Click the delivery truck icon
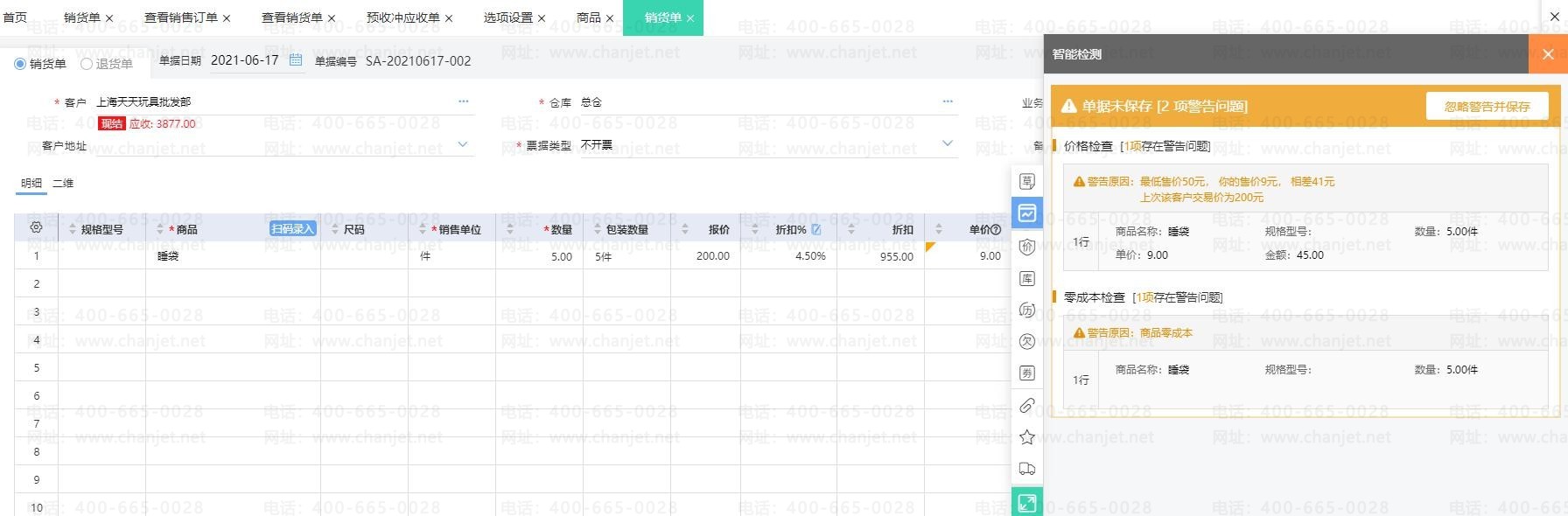Image resolution: width=1568 pixels, height=516 pixels. [x=1027, y=469]
